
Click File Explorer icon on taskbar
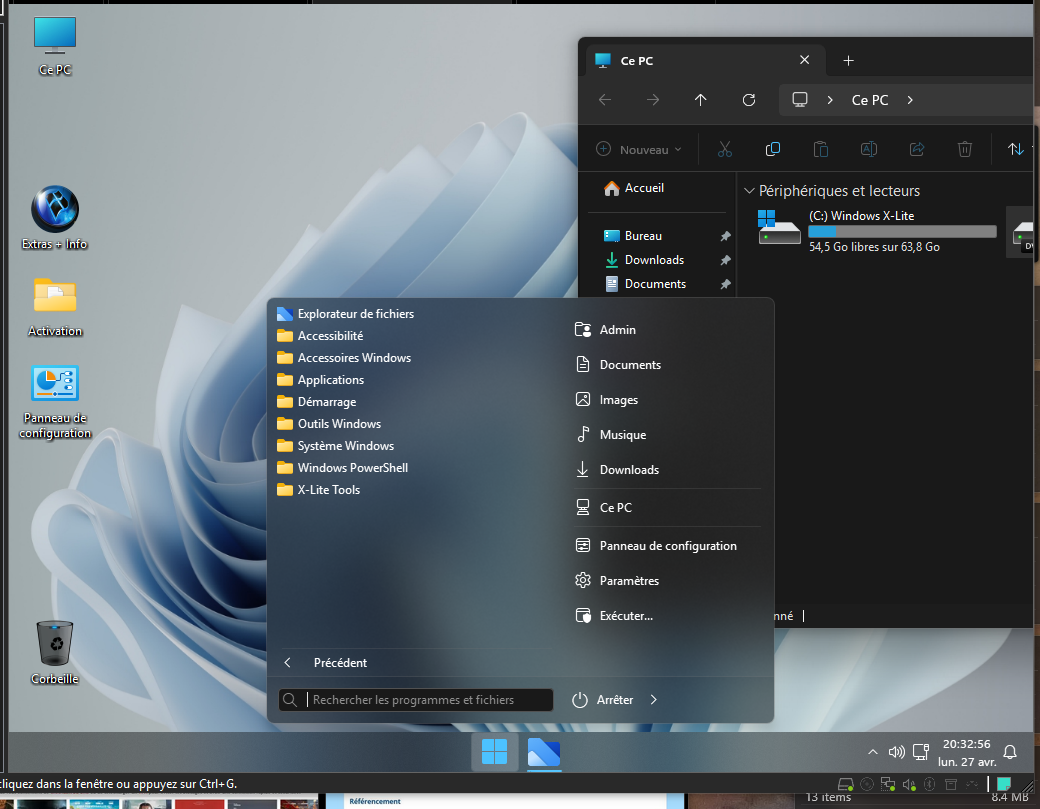coord(544,752)
